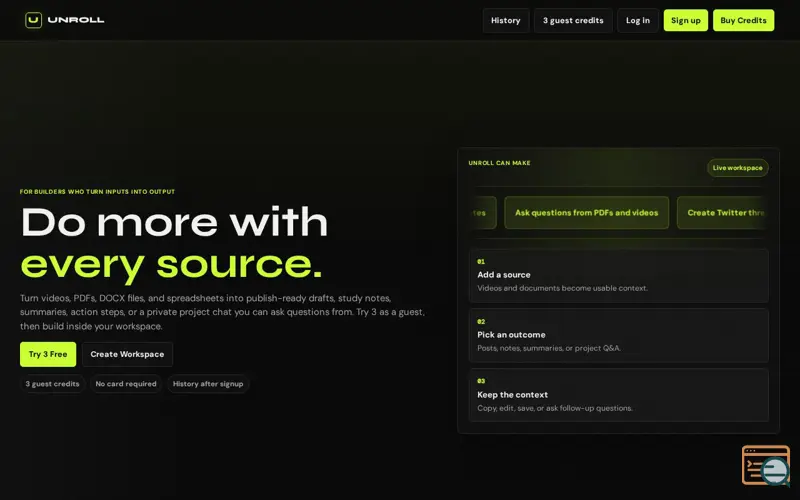Select the Create Twitter threads chip

(723, 213)
